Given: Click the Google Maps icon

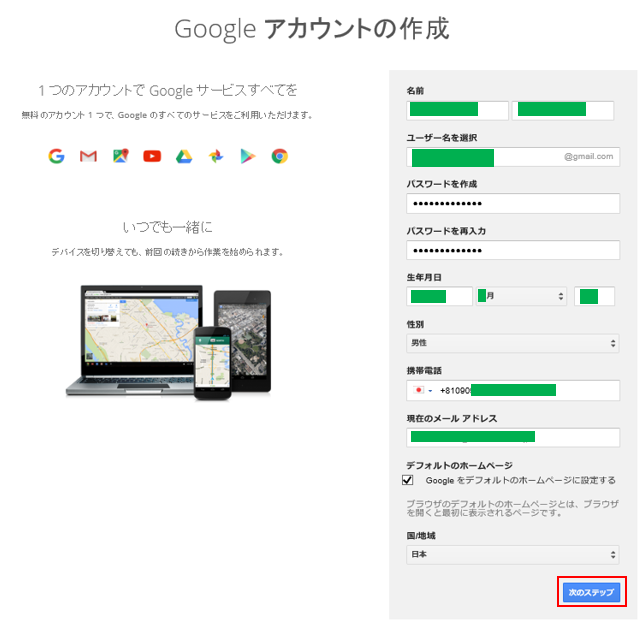Looking at the screenshot, I should pyautogui.click(x=121, y=156).
